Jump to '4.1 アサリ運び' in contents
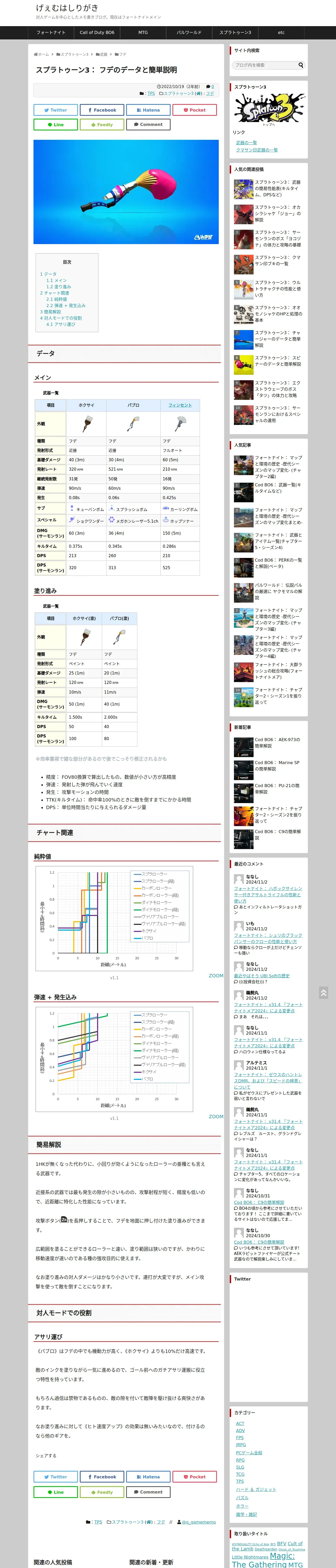The height and width of the screenshot is (1568, 336). coord(61,324)
